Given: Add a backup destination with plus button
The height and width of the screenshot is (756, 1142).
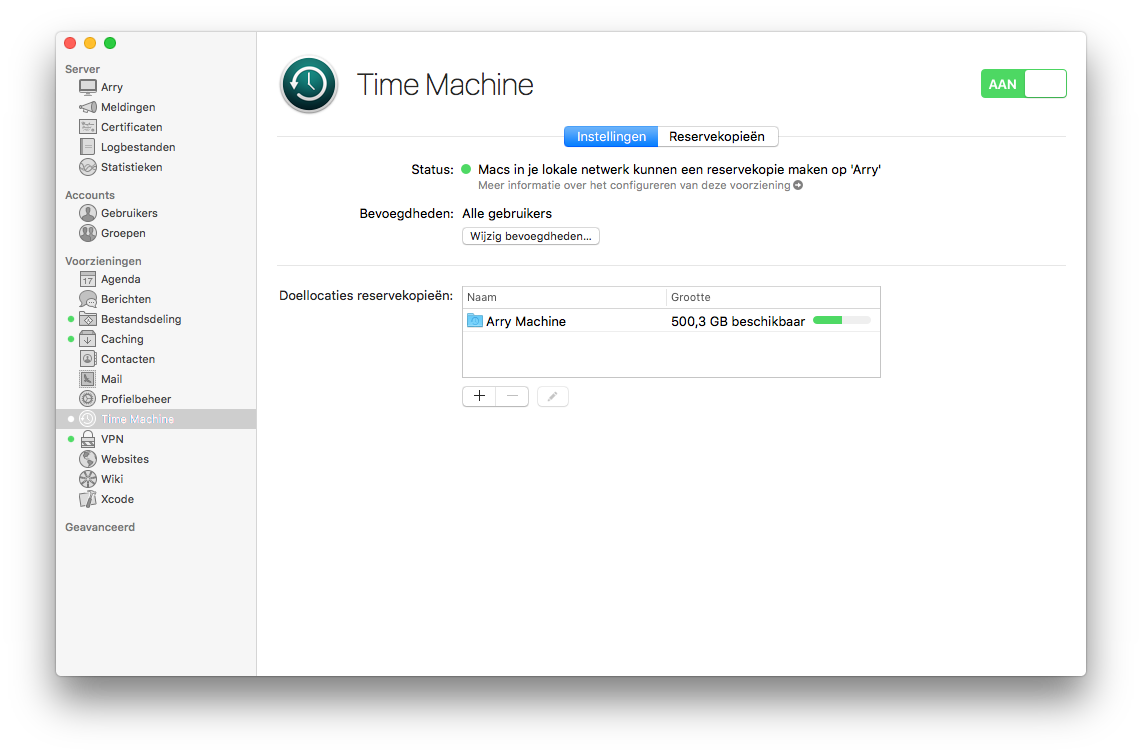Looking at the screenshot, I should tap(479, 396).
